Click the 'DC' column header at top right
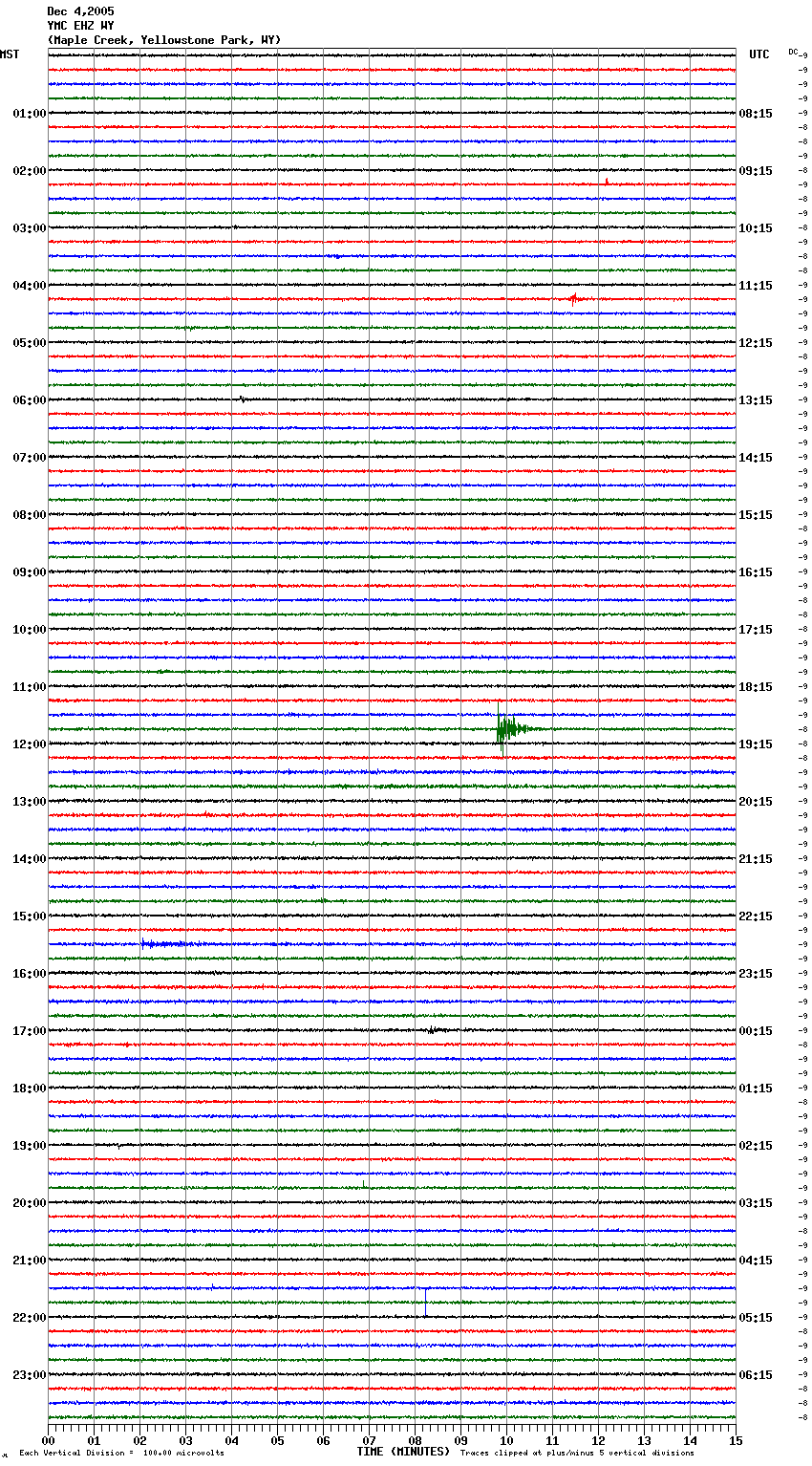The width and height of the screenshot is (812, 1466). [794, 52]
